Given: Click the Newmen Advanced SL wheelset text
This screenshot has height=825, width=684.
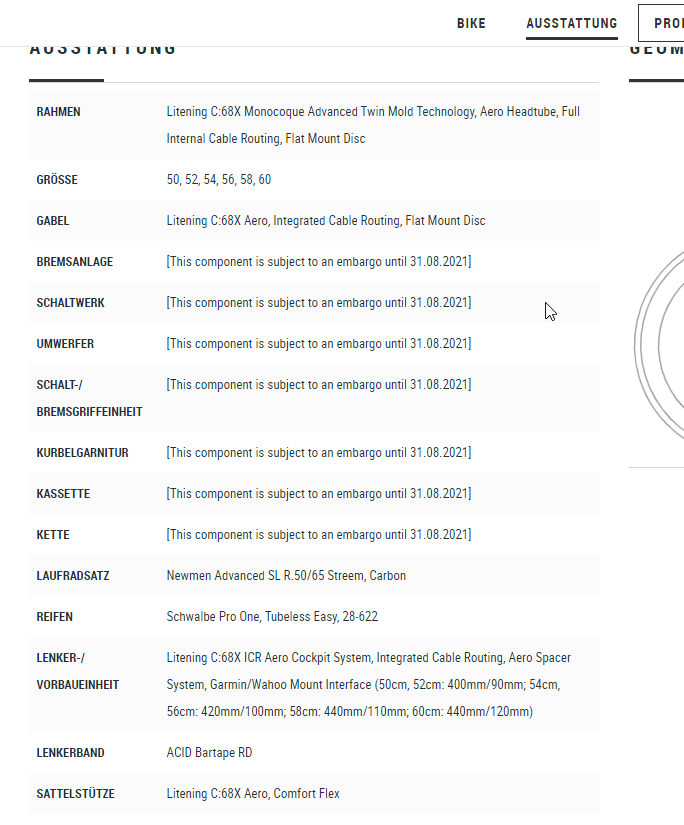Looking at the screenshot, I should (286, 576).
